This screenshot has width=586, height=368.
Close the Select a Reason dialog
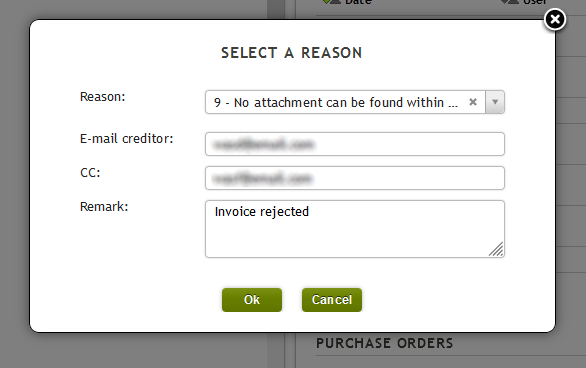(555, 19)
